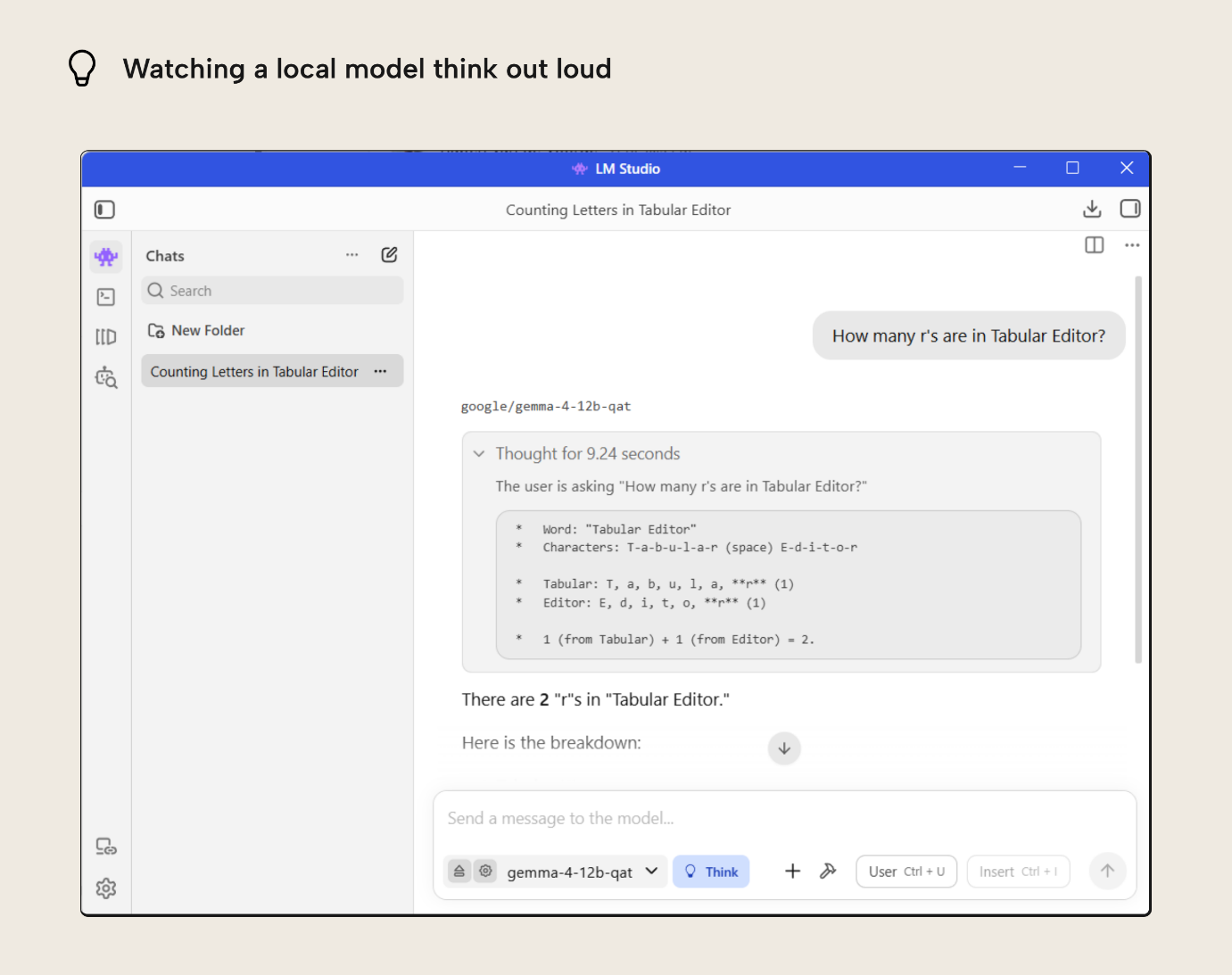The image size is (1232, 975).
Task: Click the chat vertical scrollbar
Action: (x=1138, y=469)
